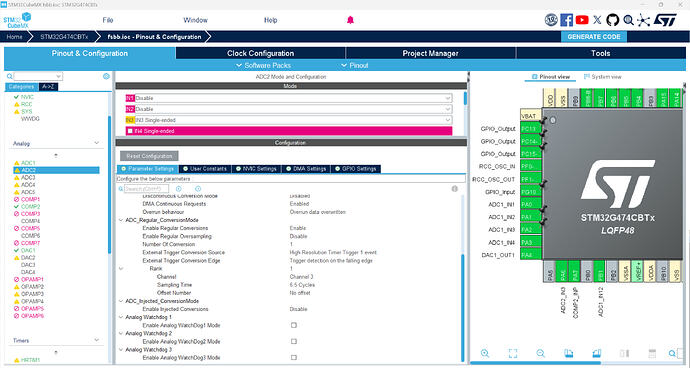The image size is (690, 368).
Task: Zoom out on the pinout view
Action: [541, 353]
